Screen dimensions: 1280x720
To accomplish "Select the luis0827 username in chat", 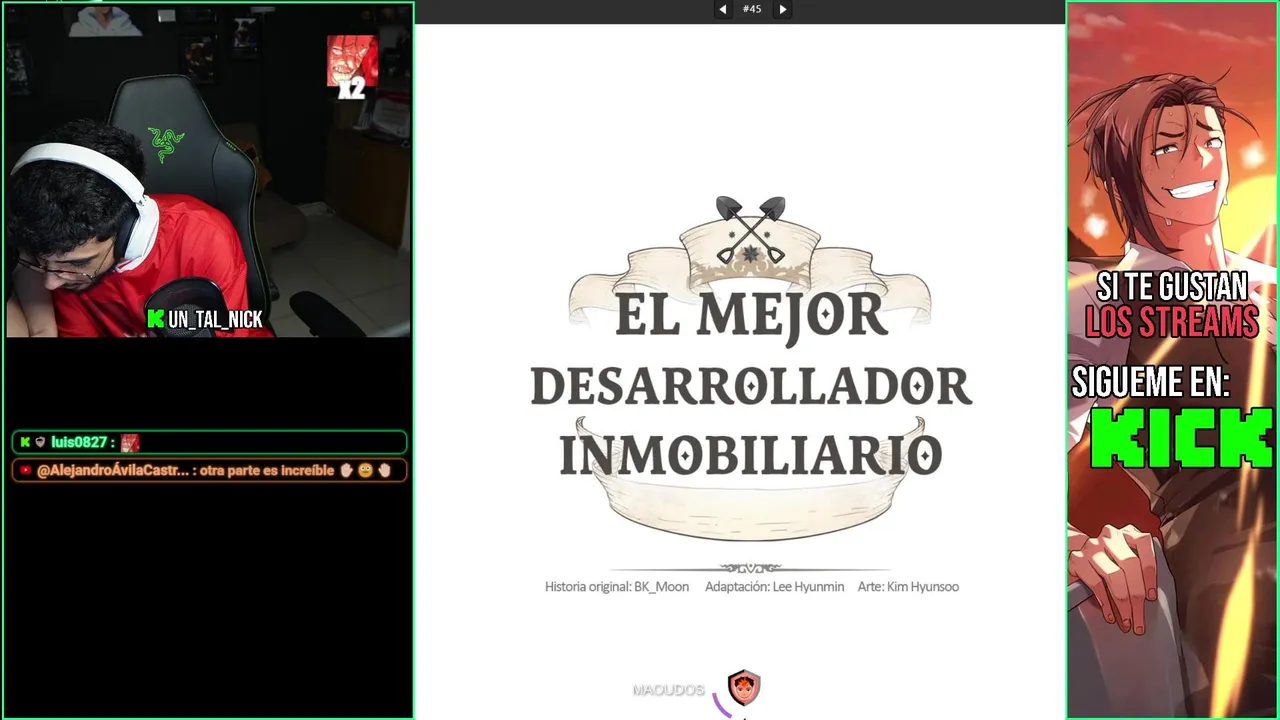I will pyautogui.click(x=79, y=442).
